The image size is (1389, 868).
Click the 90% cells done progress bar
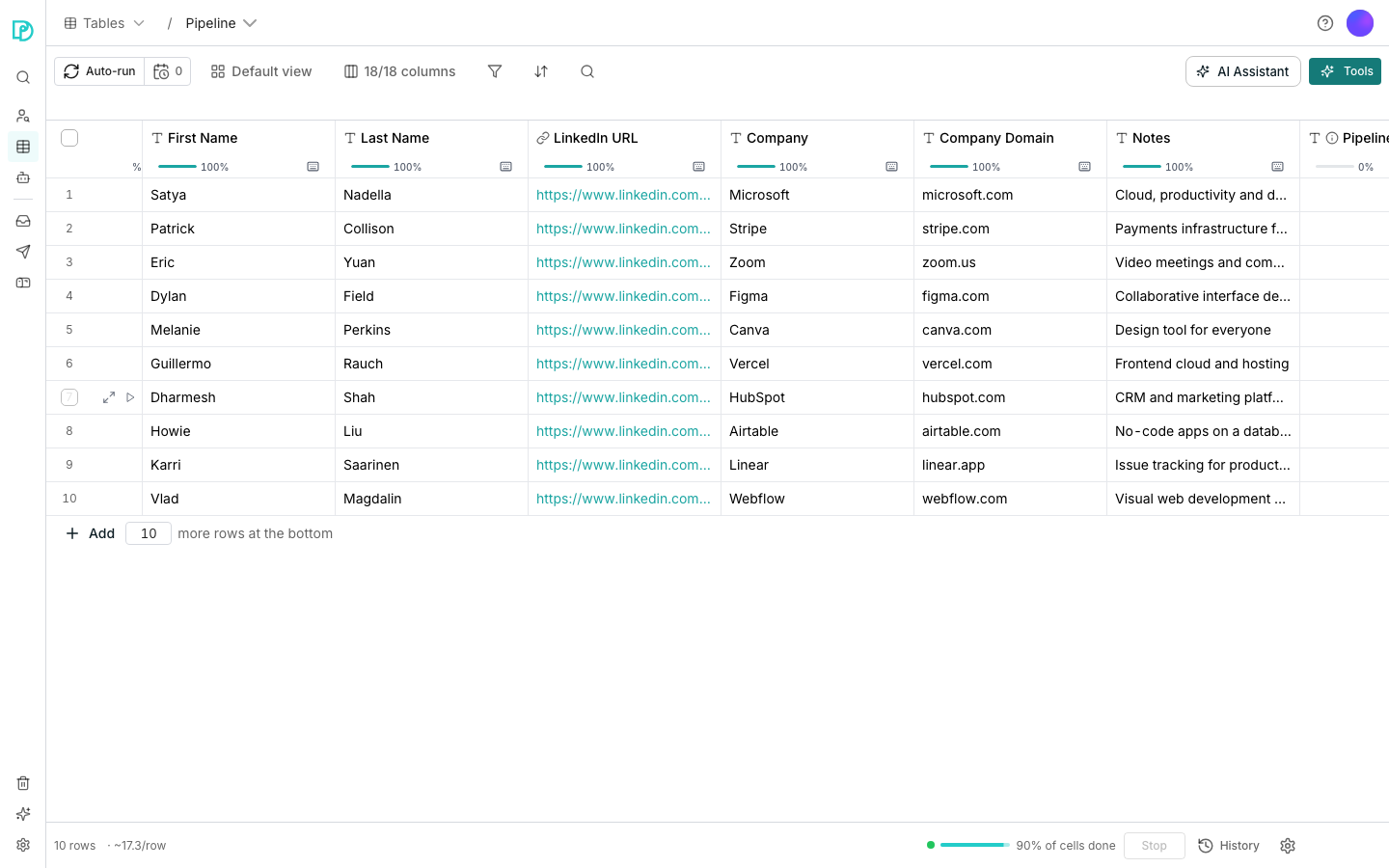tap(975, 845)
